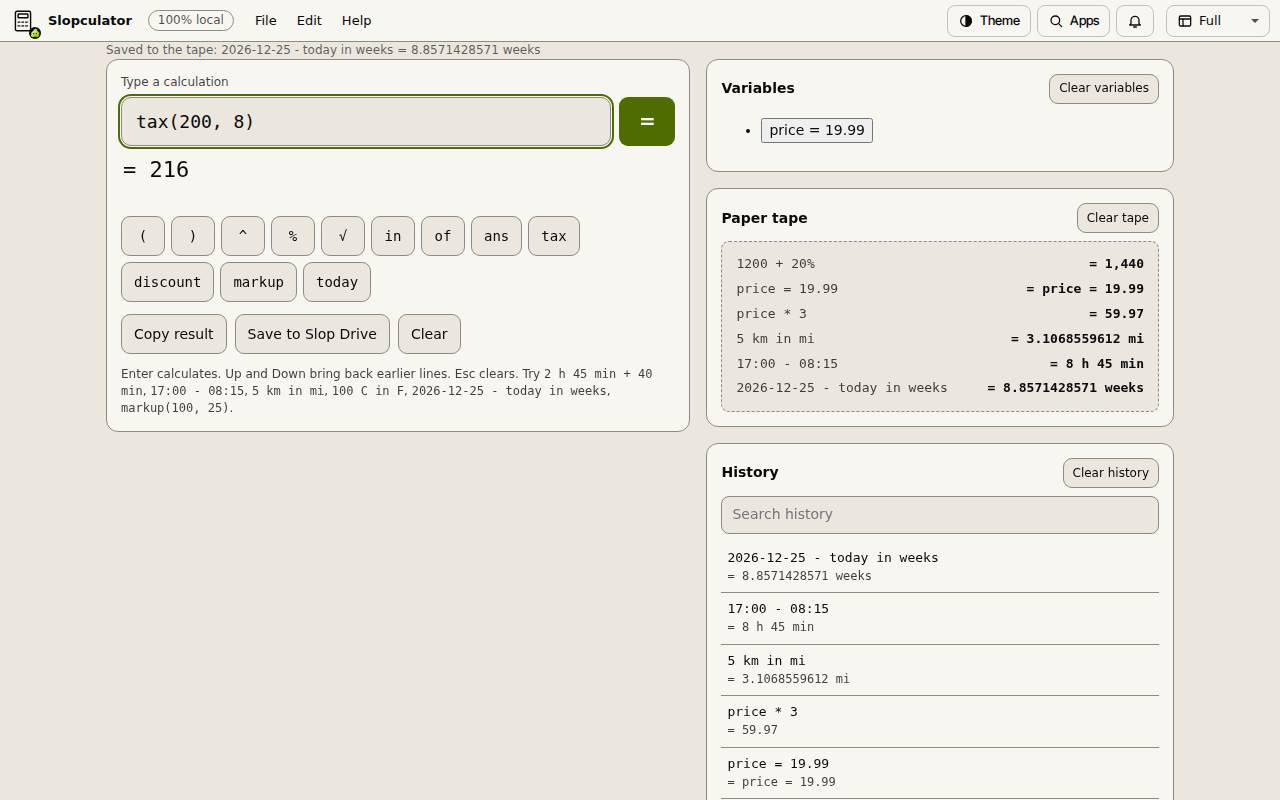Screen dimensions: 1280x800
Task: Select history entry price = 19.99
Action: [940, 772]
